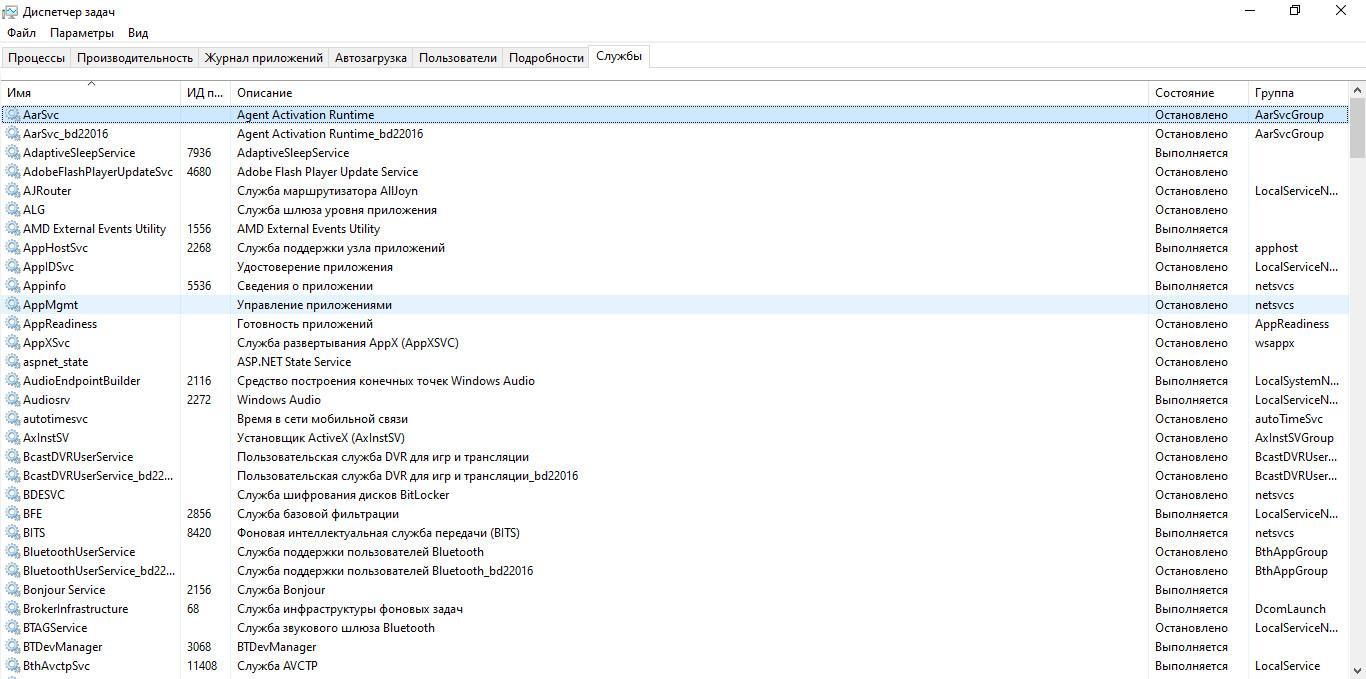
Task: Click the gear icon of BrokerInfrastructure
Action: [13, 609]
